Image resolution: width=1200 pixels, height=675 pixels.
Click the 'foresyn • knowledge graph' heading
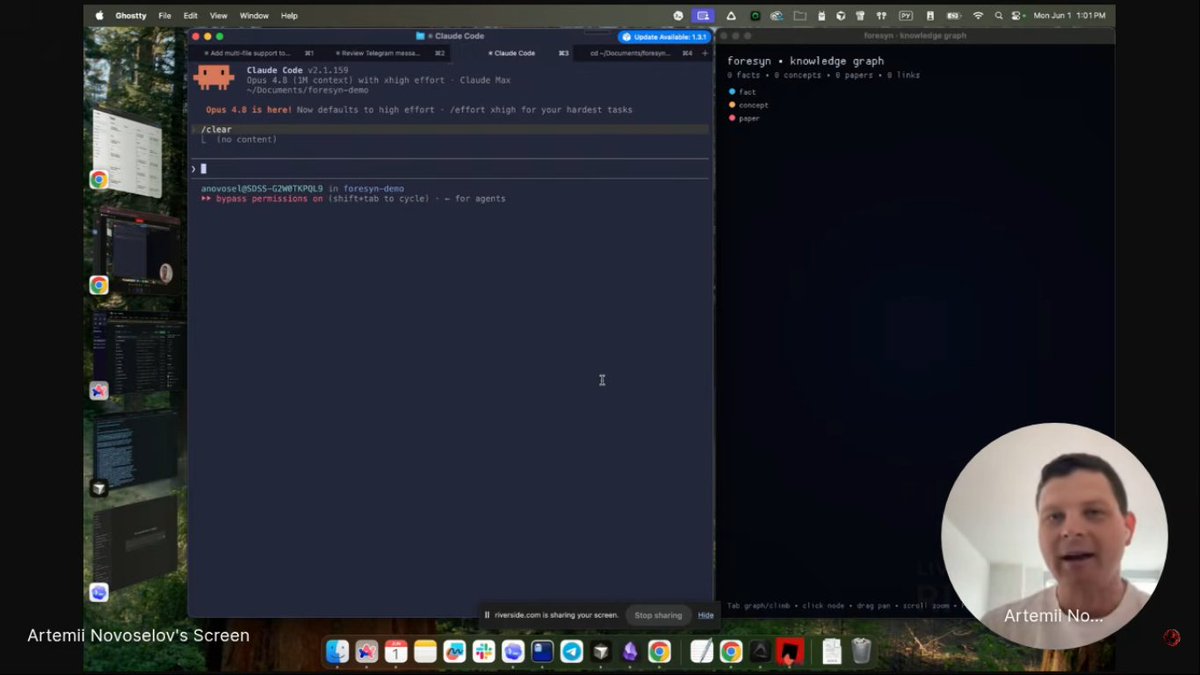click(x=805, y=61)
